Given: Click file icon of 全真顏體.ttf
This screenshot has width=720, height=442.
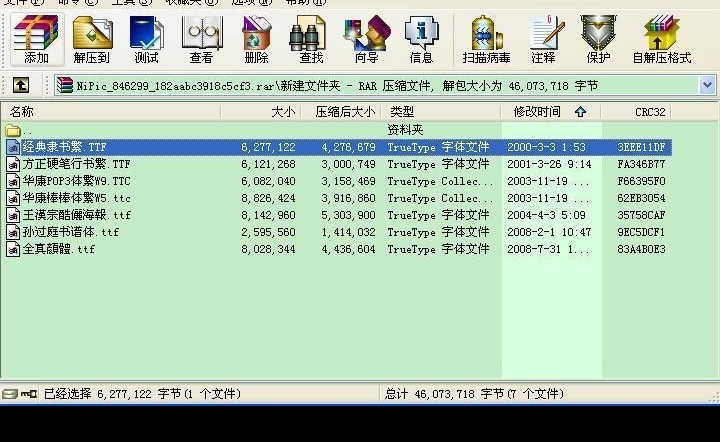Looking at the screenshot, I should tap(13, 249).
